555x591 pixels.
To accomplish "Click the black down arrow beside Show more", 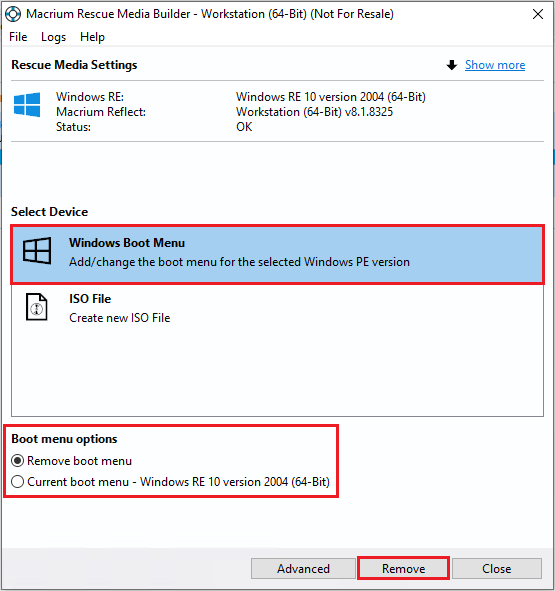I will pos(452,65).
